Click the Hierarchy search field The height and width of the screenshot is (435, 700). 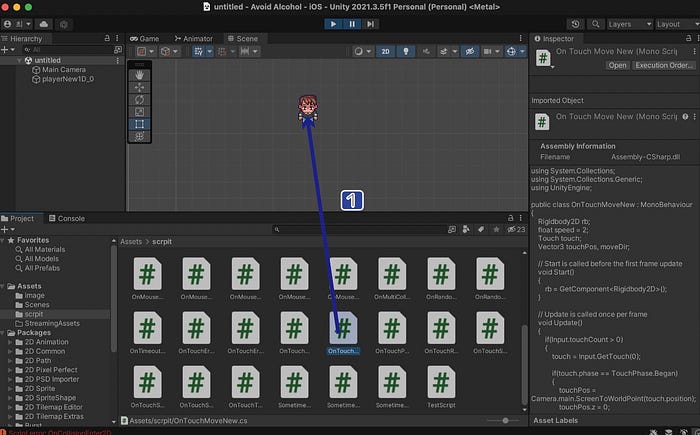coord(68,50)
